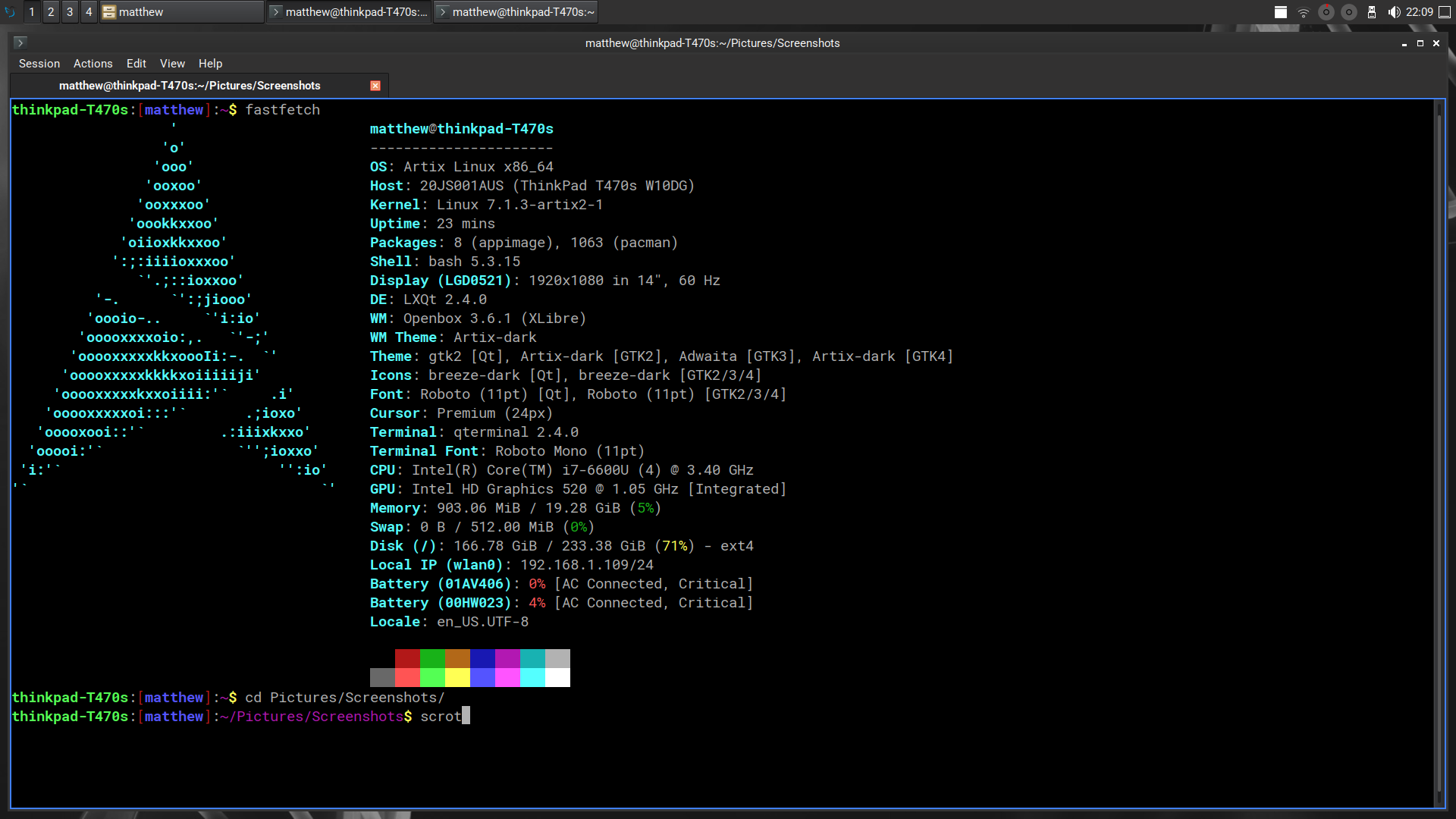
Task: Click the 'Host: 20JS001AUS' line
Action: 532,186
